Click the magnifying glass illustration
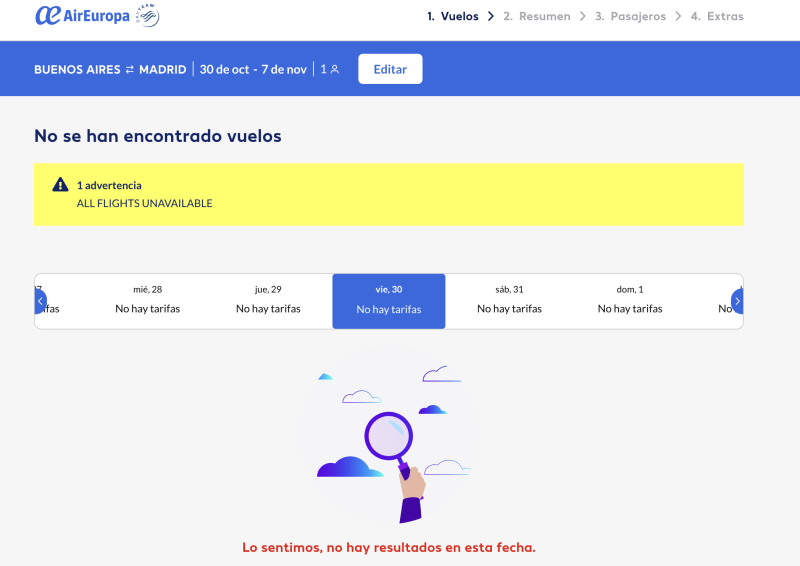Viewport: 800px width, 566px height. pos(391,439)
